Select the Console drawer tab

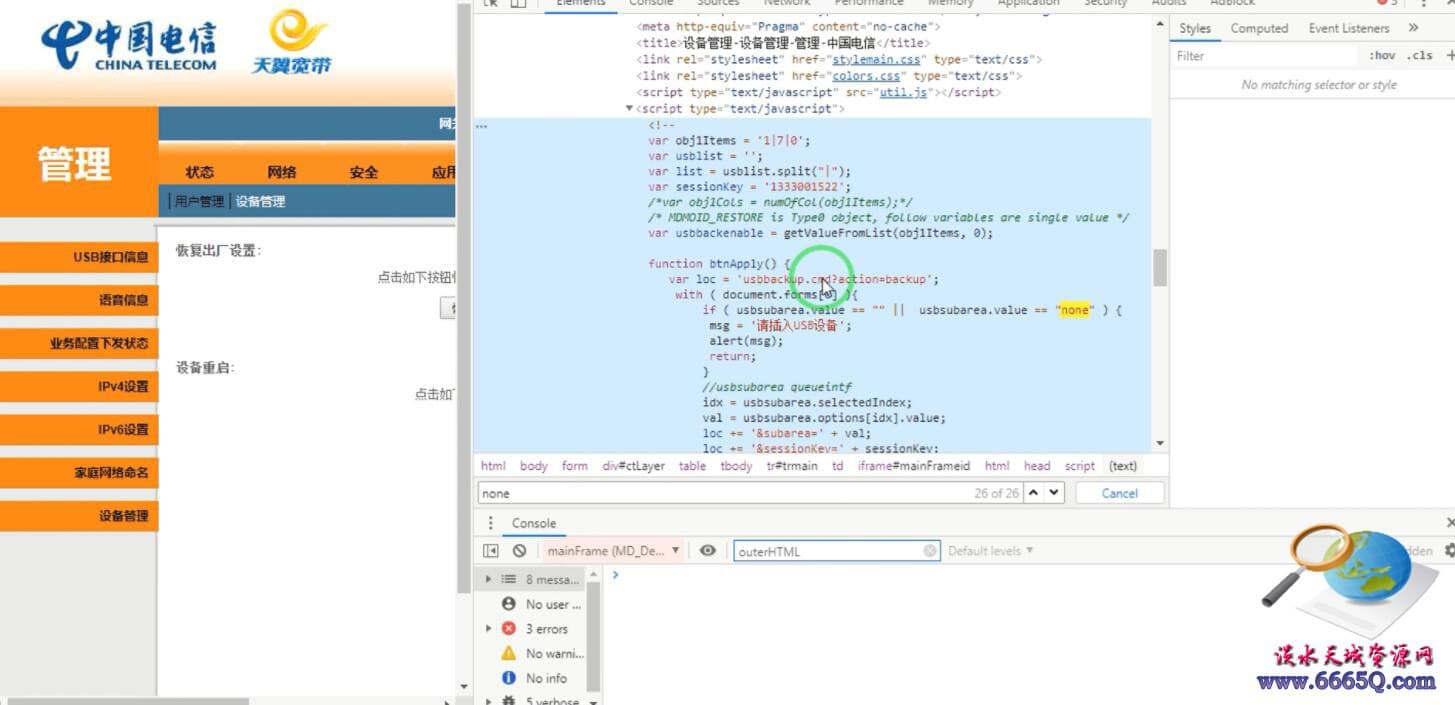point(534,523)
